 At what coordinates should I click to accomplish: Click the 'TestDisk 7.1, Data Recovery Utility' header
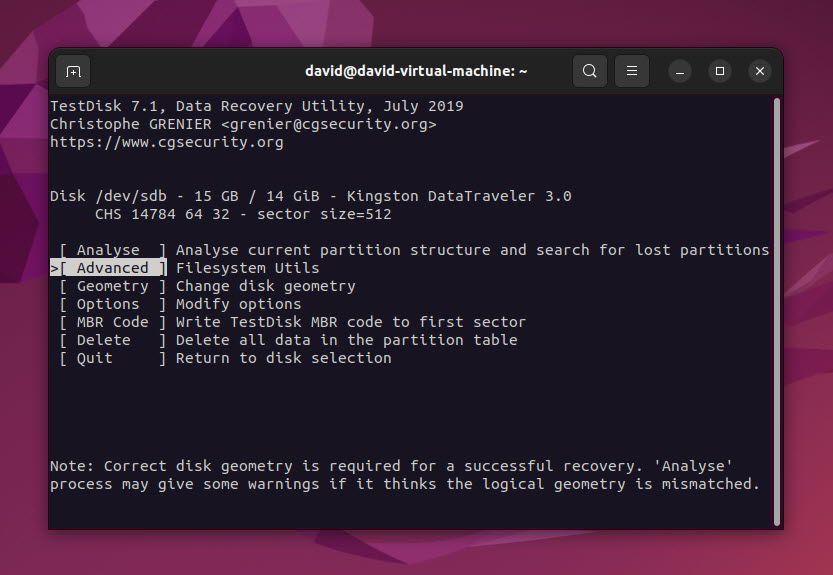257,106
